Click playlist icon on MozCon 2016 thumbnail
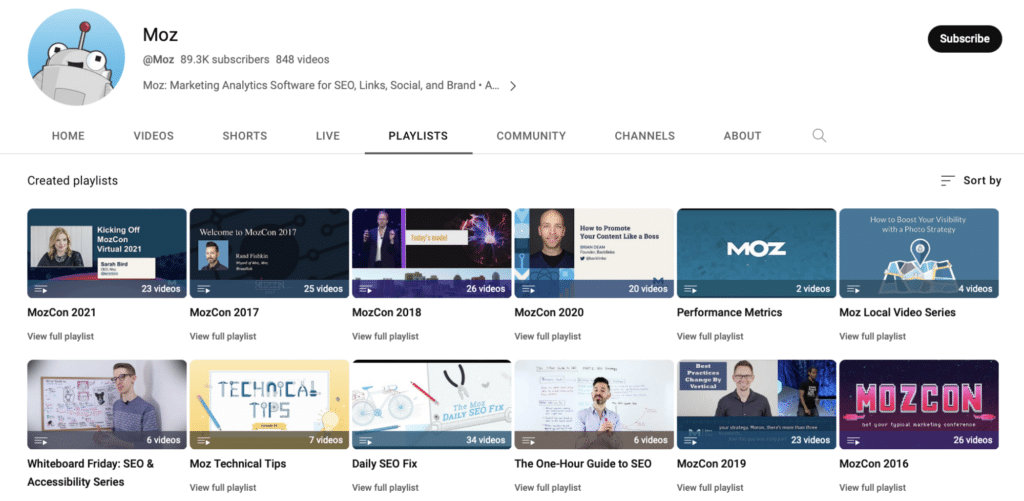 [854, 440]
